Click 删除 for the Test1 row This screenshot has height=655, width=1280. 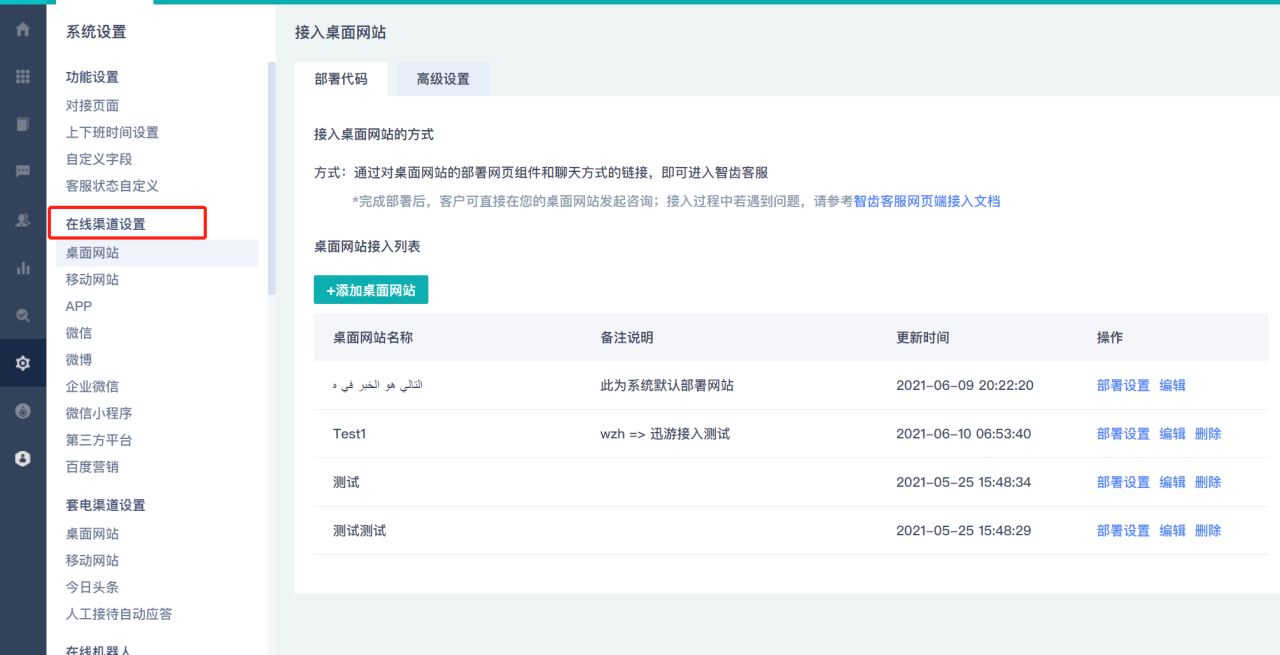(x=1208, y=434)
